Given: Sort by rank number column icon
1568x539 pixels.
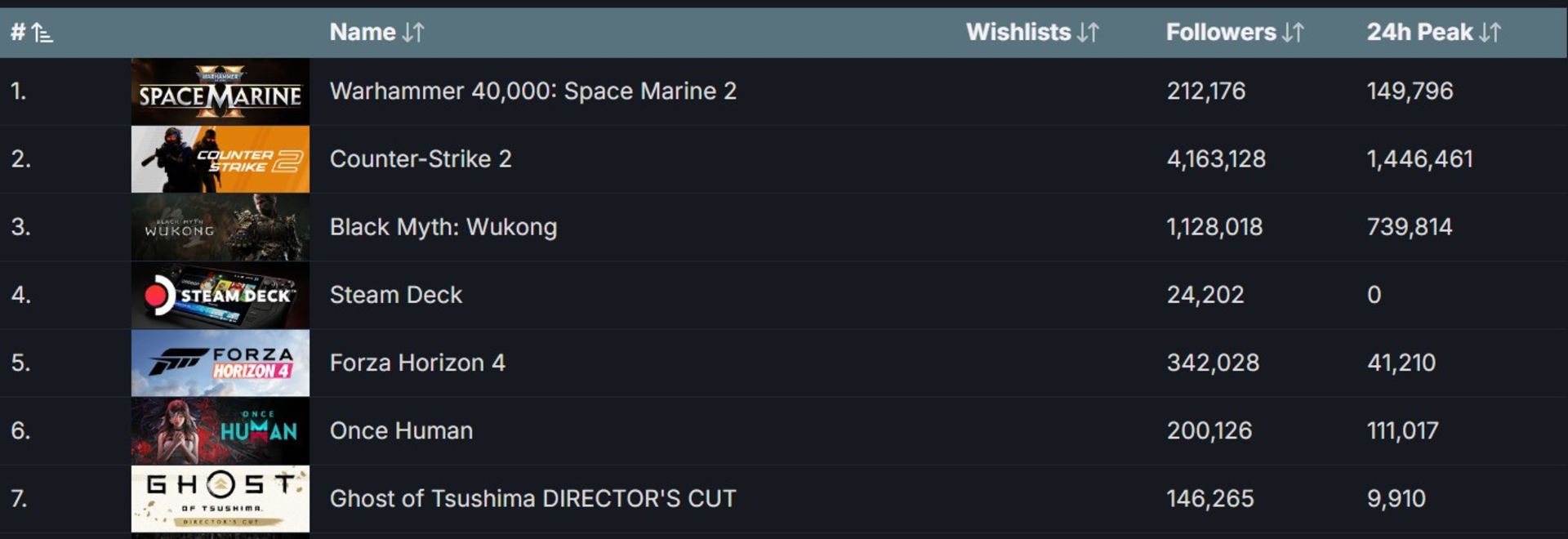Looking at the screenshot, I should 42,33.
